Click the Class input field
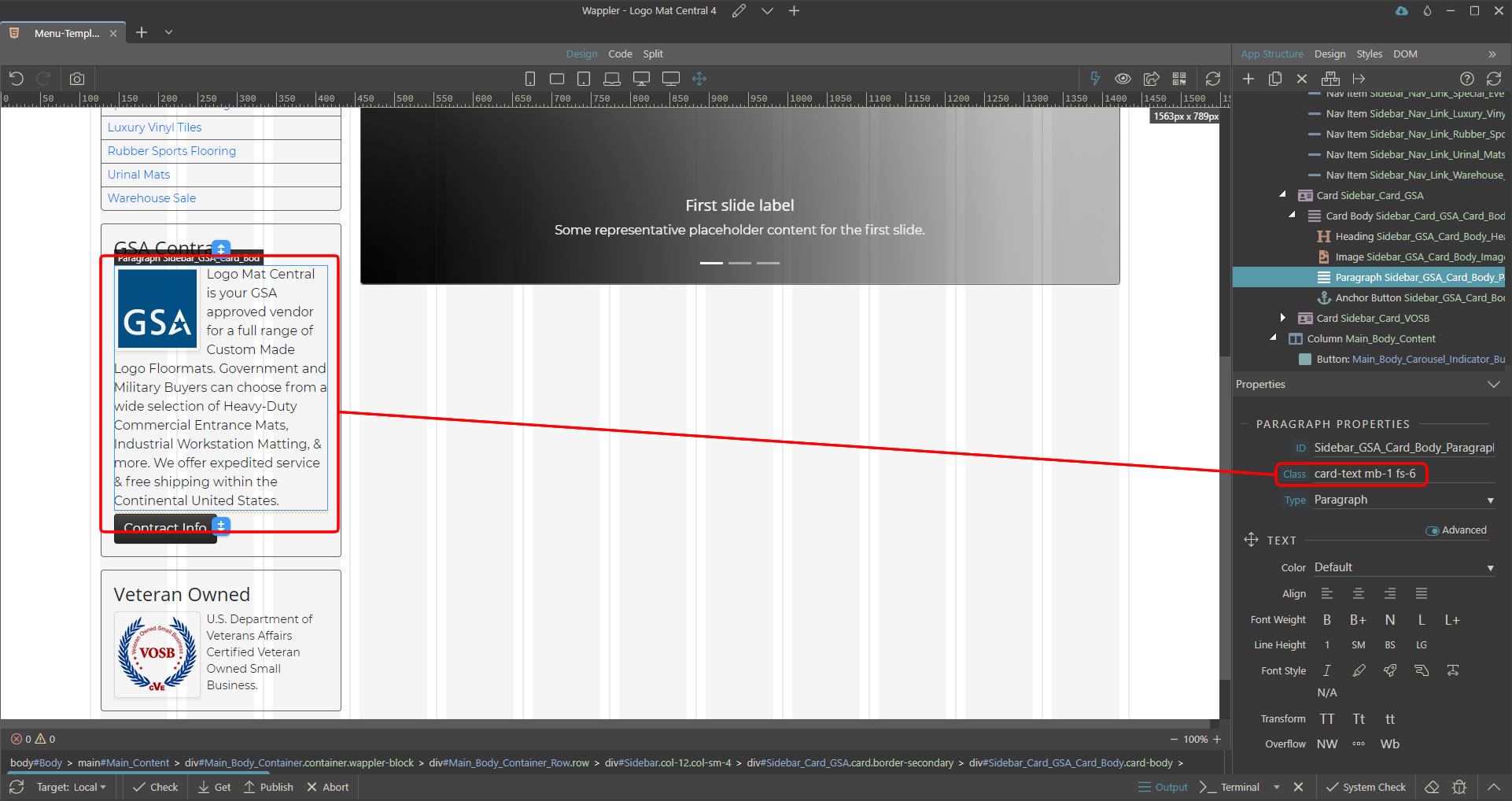Viewport: 1512px width, 801px height. pyautogui.click(x=1400, y=474)
